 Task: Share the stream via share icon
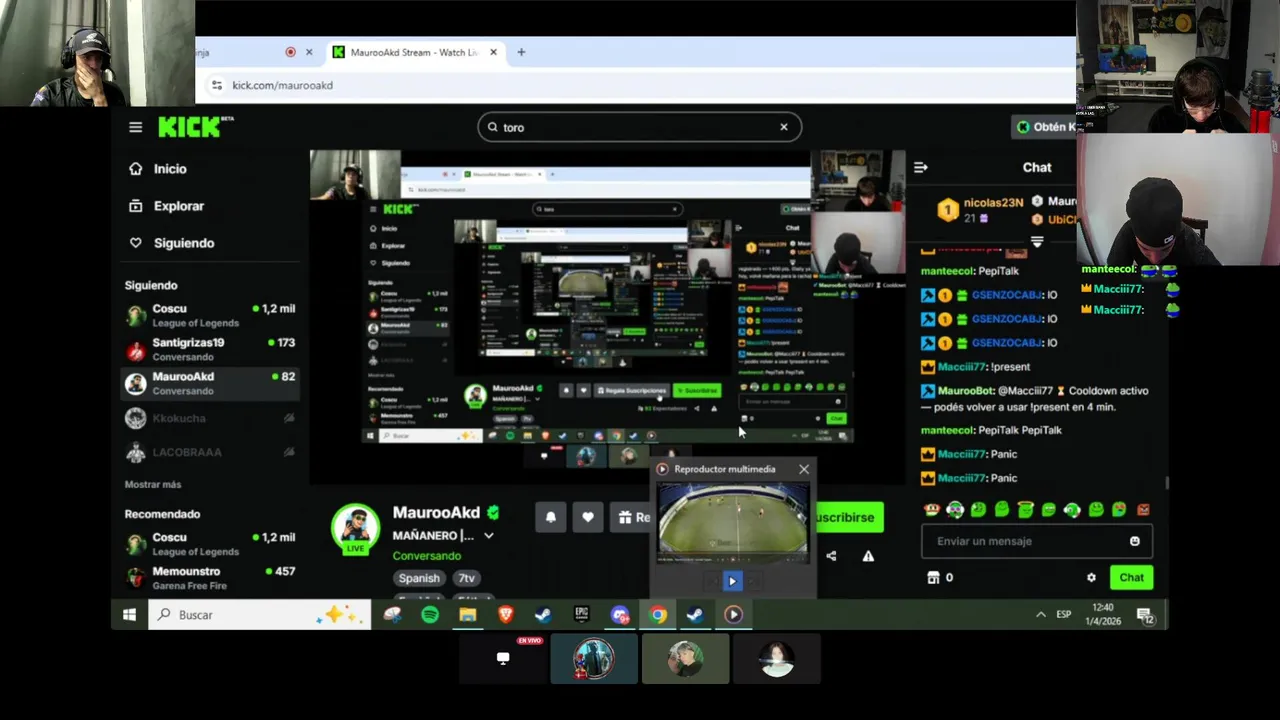[831, 556]
